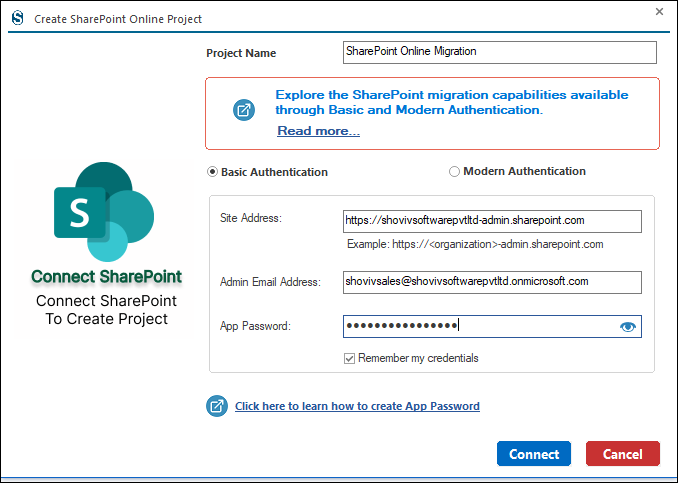The width and height of the screenshot is (678, 483).
Task: Click the App Password: label
Action: point(255,326)
